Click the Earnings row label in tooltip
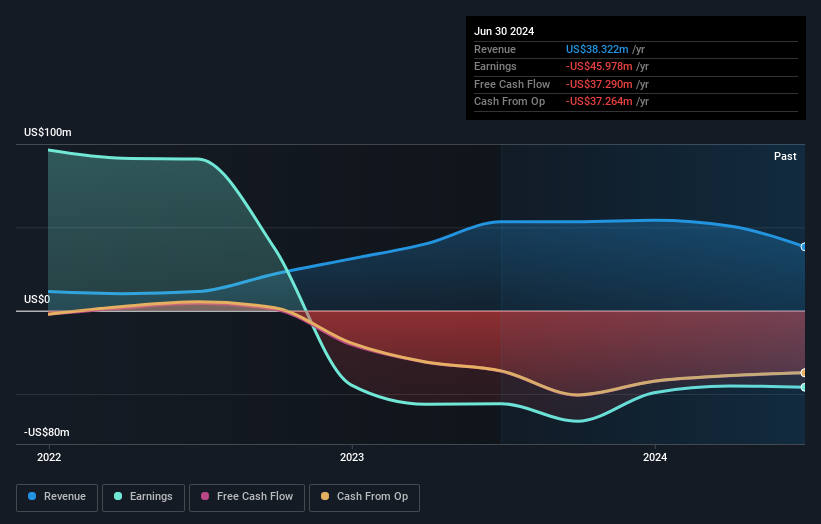821x524 pixels. click(x=495, y=66)
